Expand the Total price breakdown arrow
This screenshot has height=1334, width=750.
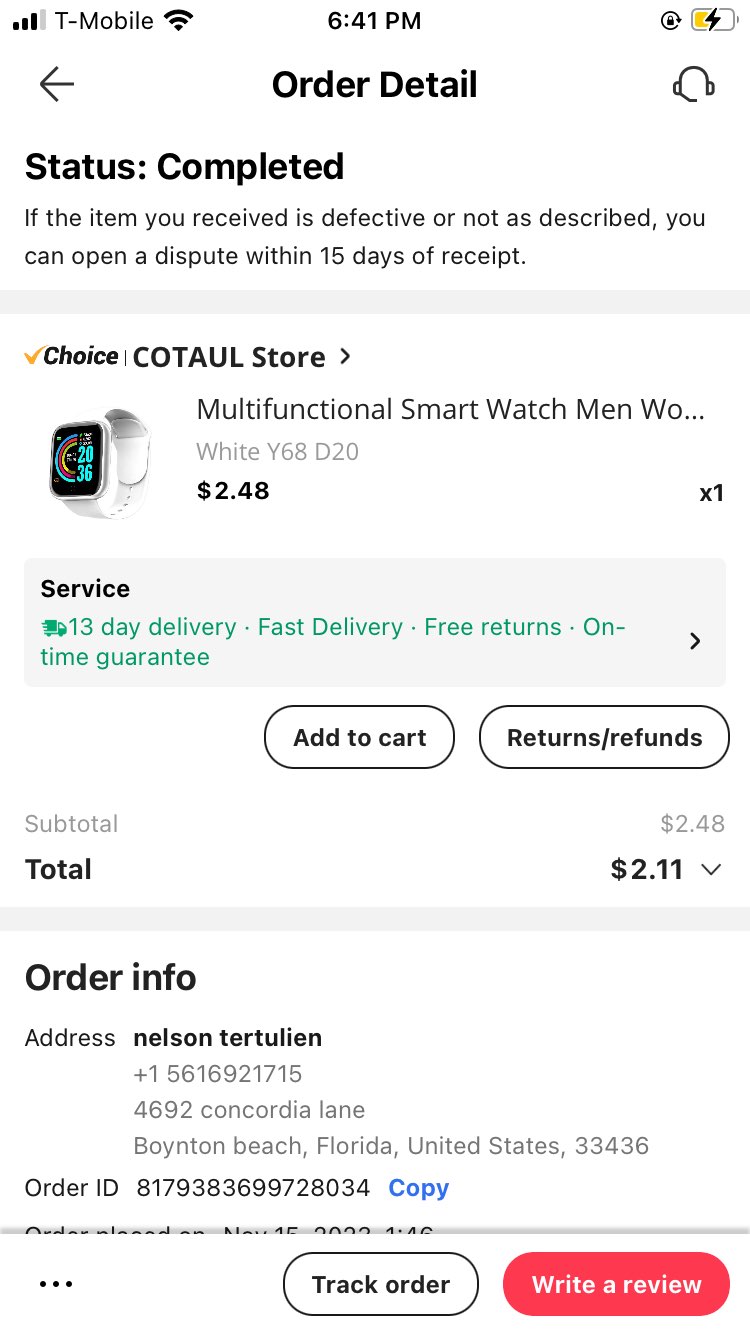[711, 870]
